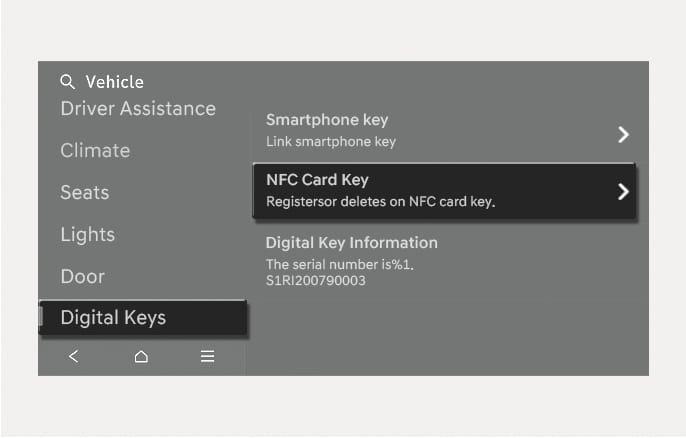The image size is (686, 438).
Task: Open the NFC Card Key option
Action: click(x=317, y=180)
